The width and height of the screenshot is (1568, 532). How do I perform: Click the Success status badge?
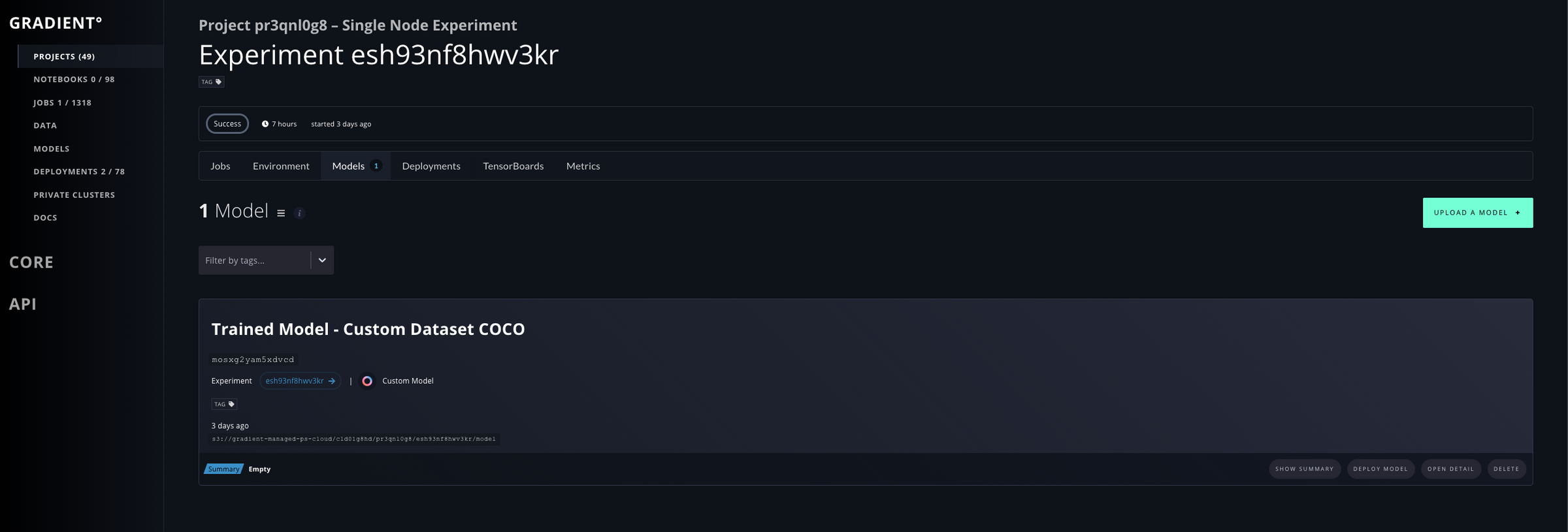(x=227, y=123)
